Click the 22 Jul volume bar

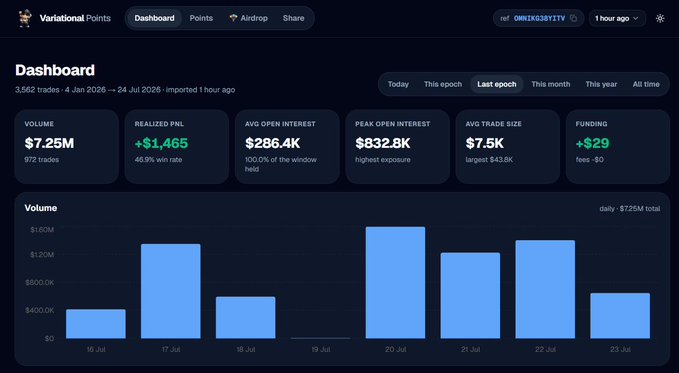coord(545,289)
